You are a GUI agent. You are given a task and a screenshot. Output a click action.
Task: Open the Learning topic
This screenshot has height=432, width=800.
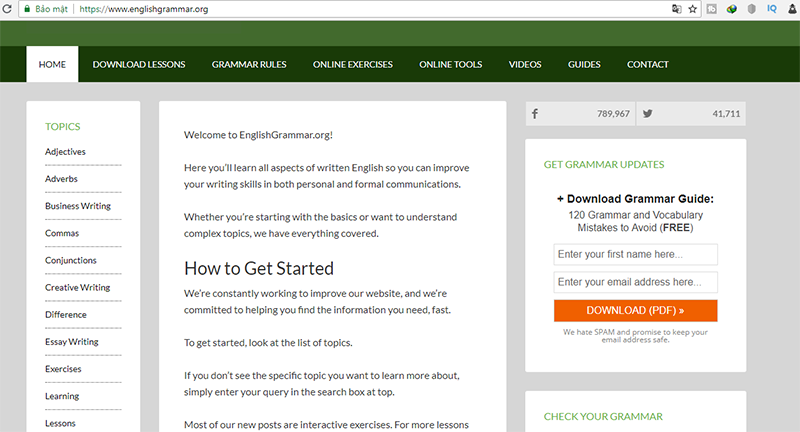[x=62, y=396]
